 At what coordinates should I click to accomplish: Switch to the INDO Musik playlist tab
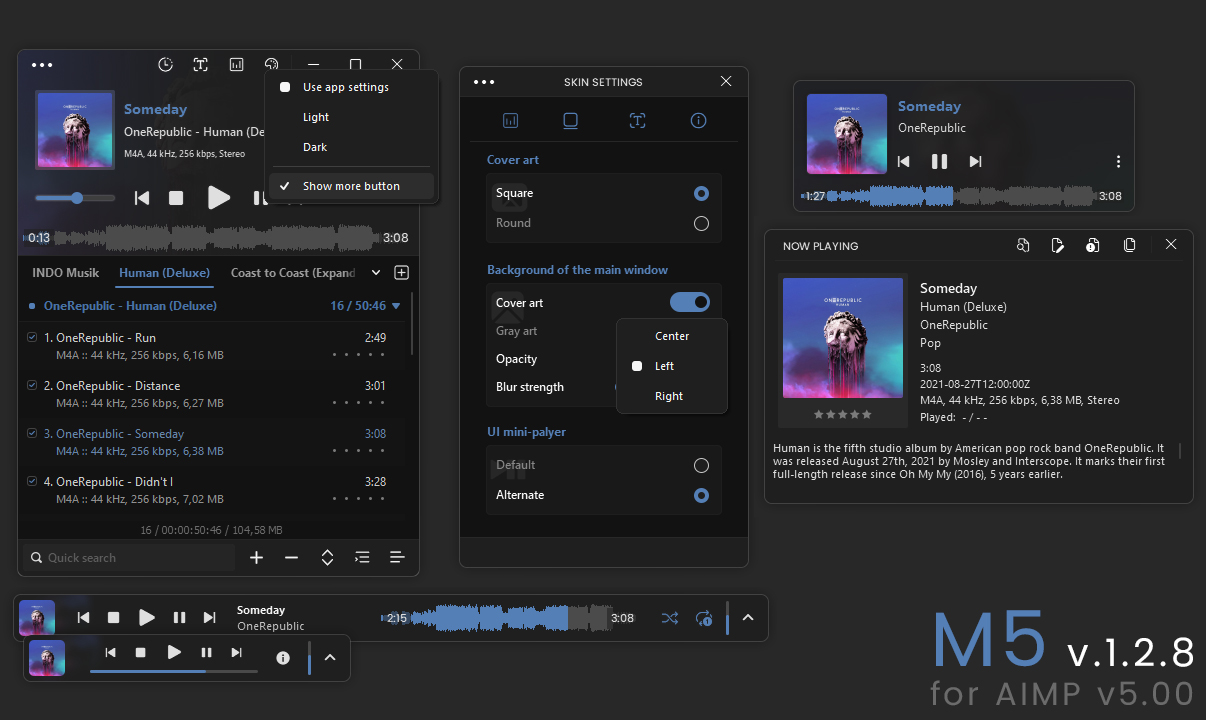66,273
